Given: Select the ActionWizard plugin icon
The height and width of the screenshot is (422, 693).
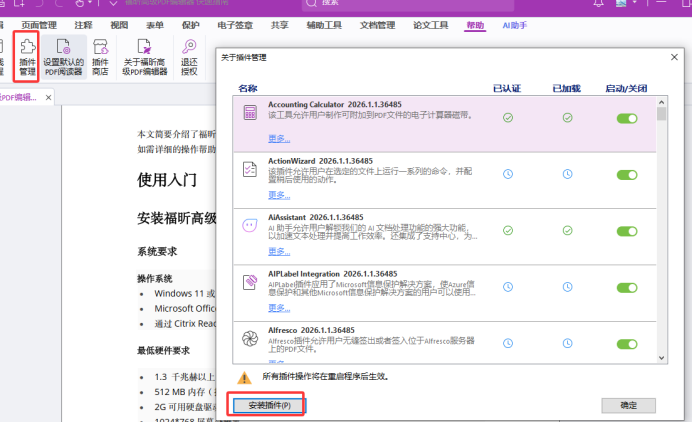Looking at the screenshot, I should tap(250, 169).
